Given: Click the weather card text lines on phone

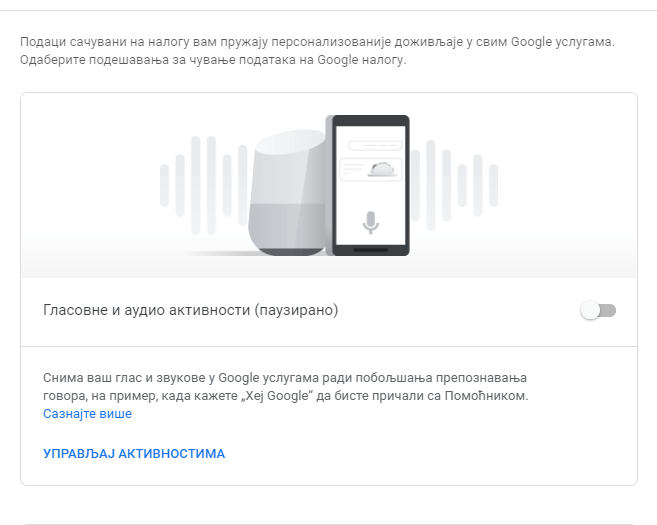Looking at the screenshot, I should point(354,169).
